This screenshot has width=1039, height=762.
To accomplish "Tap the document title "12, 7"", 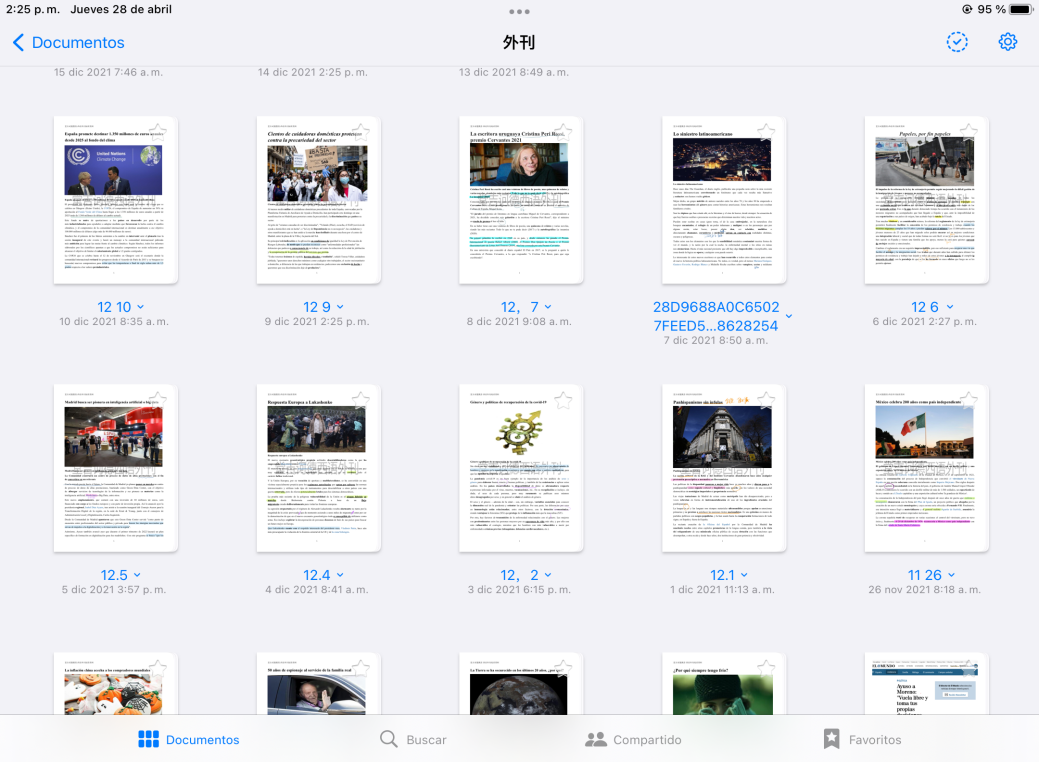I will pos(520,307).
